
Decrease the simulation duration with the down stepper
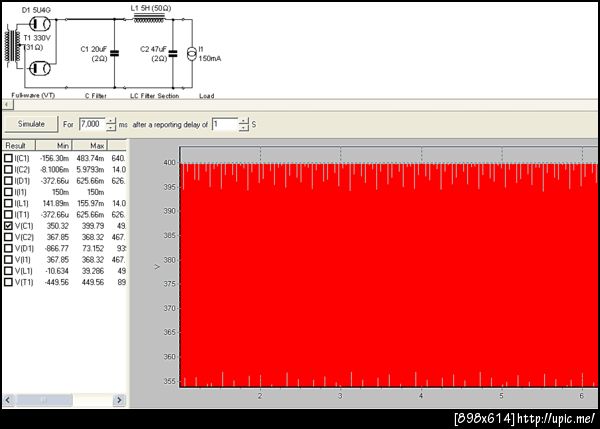[111, 128]
